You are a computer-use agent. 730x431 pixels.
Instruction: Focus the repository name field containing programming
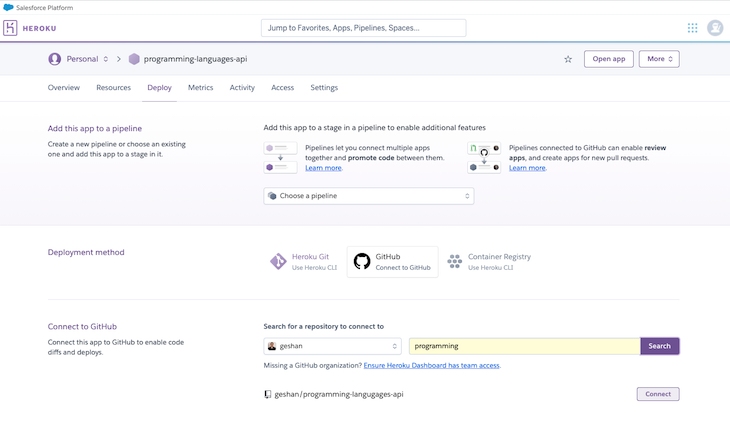pos(525,346)
